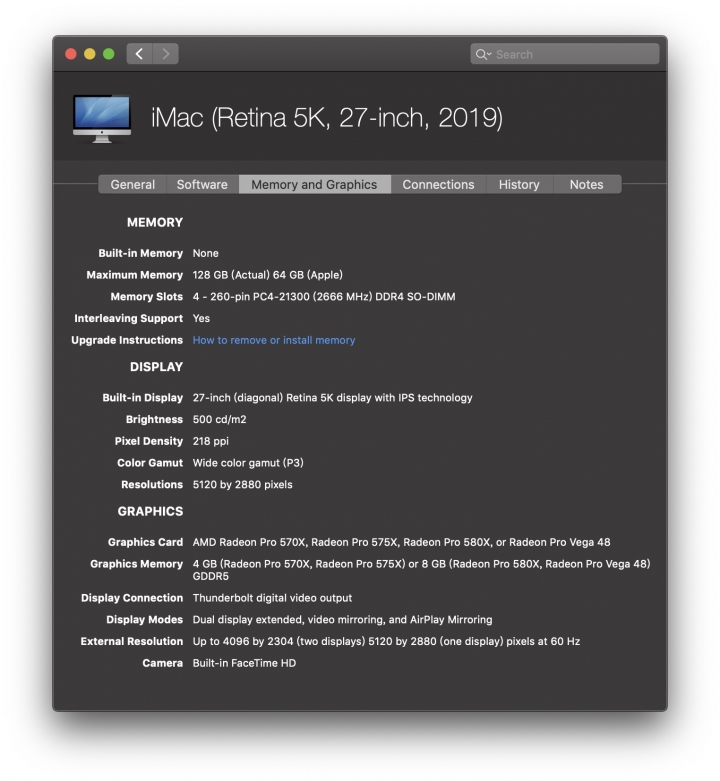Click the iMac computer image icon
720x781 pixels.
(102, 119)
